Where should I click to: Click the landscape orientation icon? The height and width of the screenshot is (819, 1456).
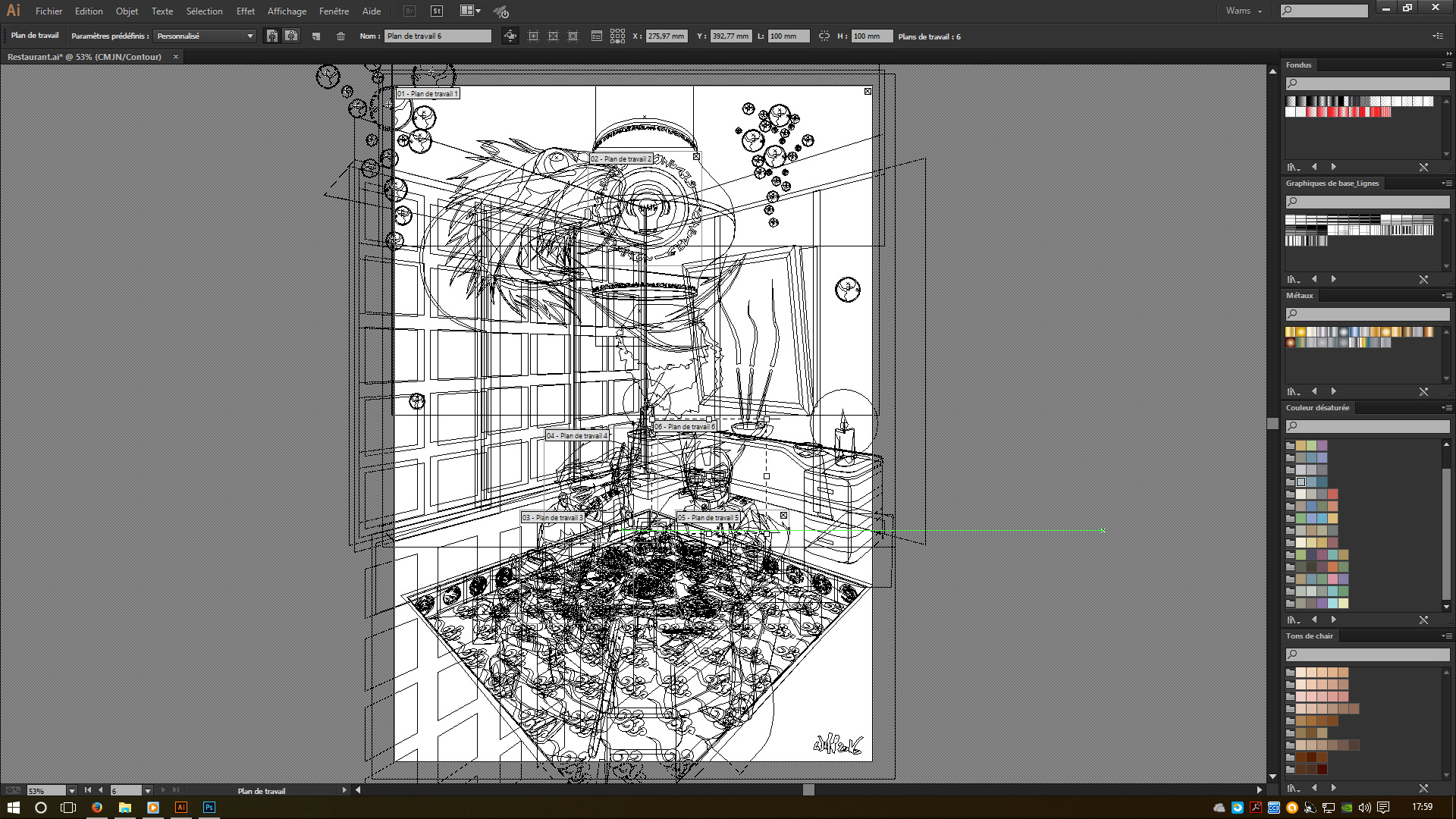point(291,36)
